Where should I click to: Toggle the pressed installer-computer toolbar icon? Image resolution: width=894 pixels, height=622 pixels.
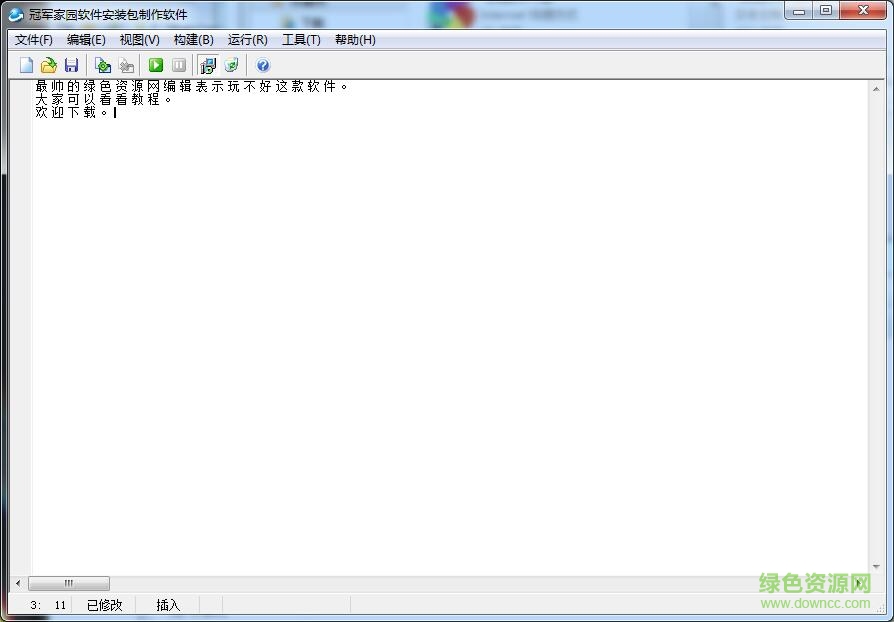point(208,65)
